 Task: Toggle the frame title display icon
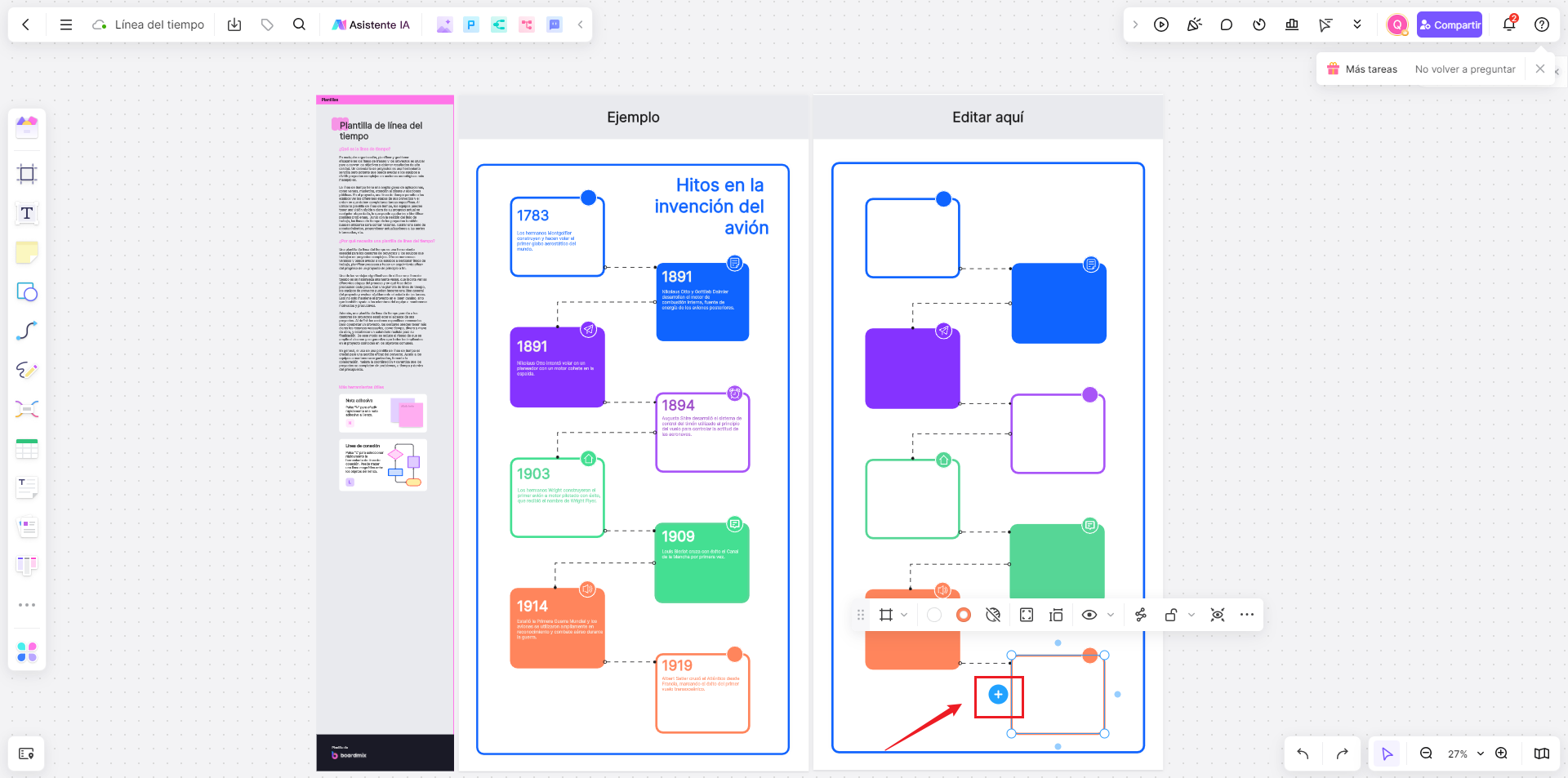(1056, 615)
